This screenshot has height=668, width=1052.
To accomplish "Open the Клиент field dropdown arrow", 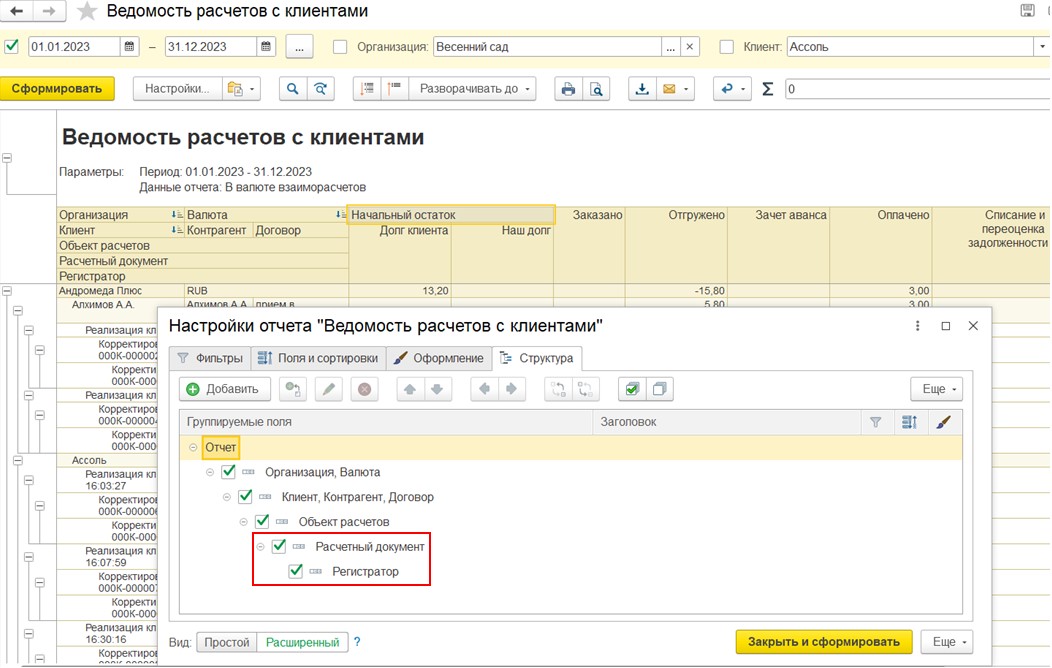I will [x=1040, y=47].
